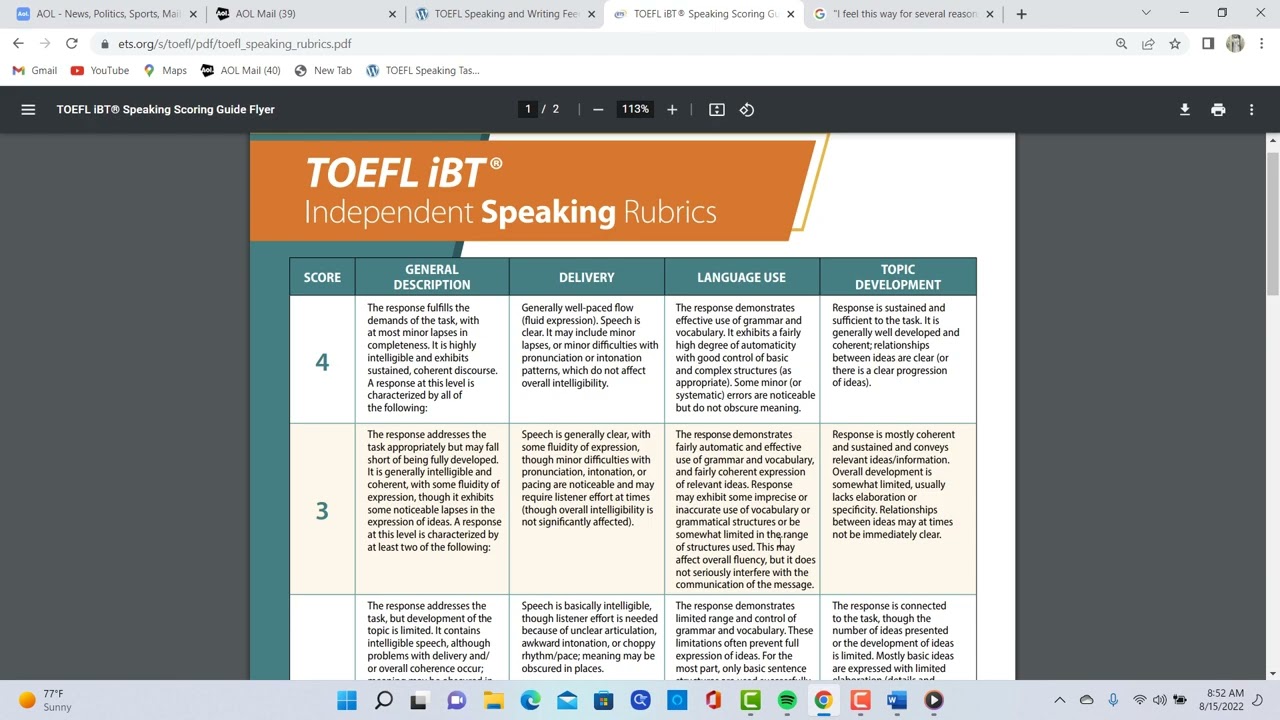The image size is (1280, 720).
Task: Open Gmail bookmark
Action: point(35,71)
